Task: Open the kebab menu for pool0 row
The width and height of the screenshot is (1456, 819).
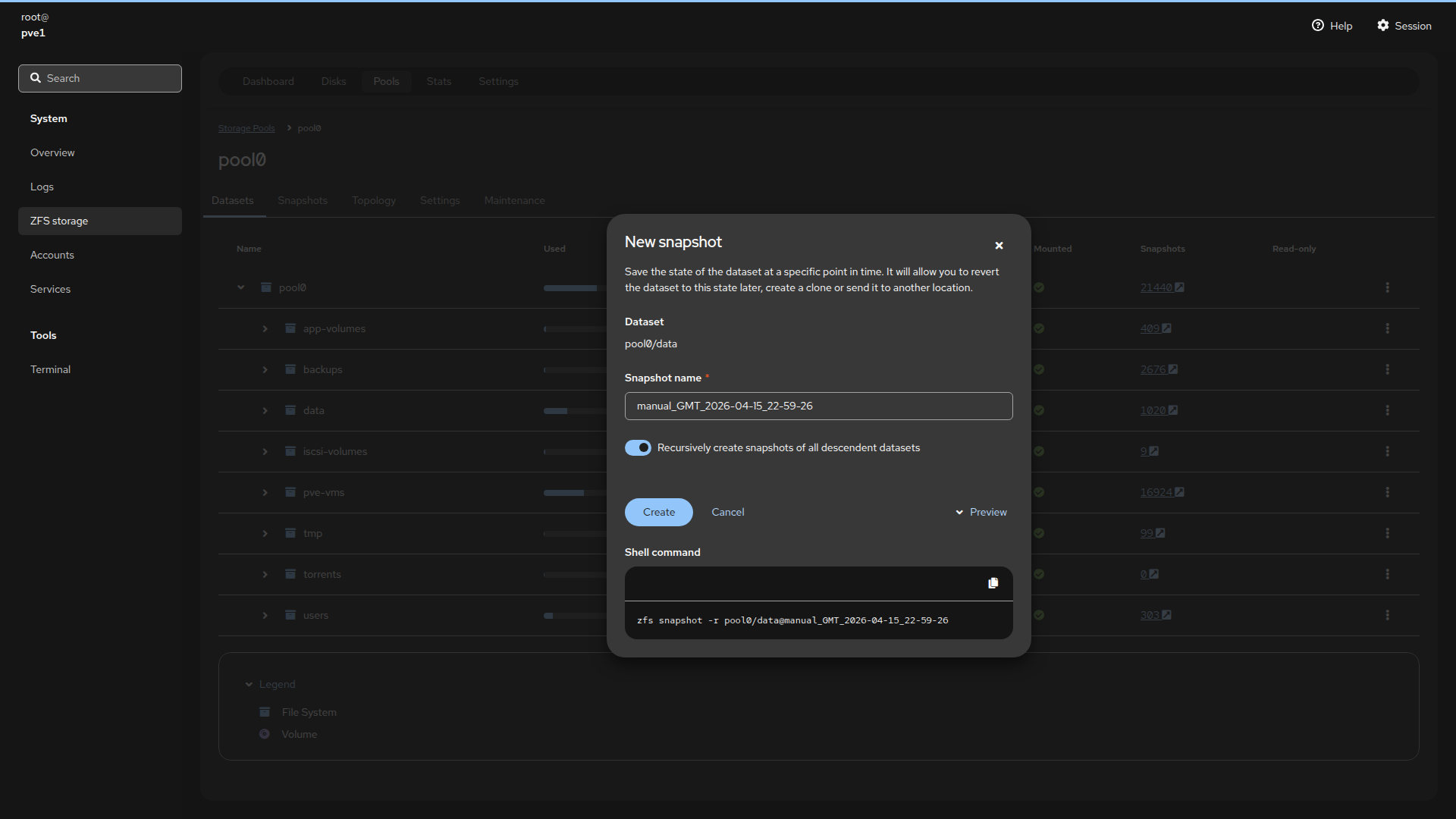Action: click(x=1387, y=287)
